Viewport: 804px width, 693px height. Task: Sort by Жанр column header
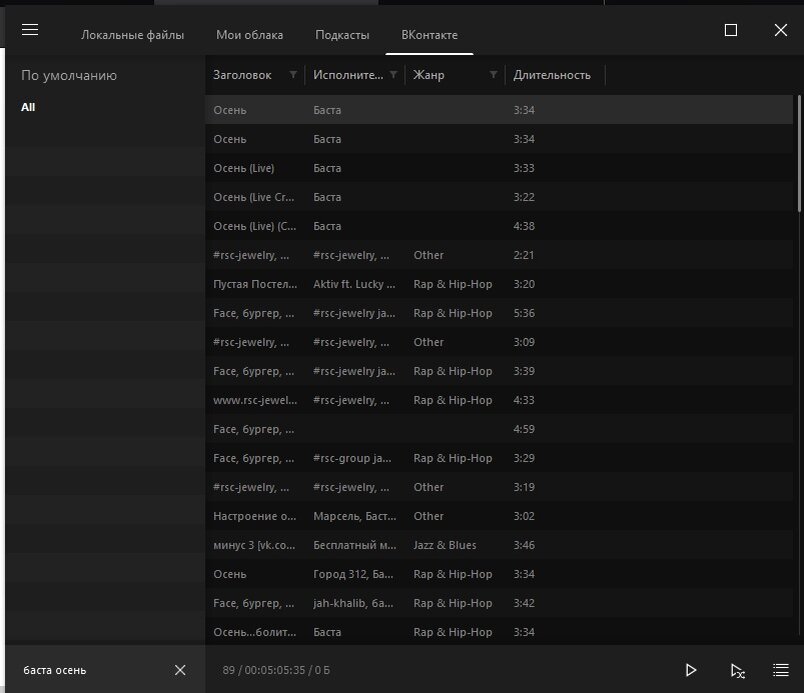pyautogui.click(x=429, y=75)
